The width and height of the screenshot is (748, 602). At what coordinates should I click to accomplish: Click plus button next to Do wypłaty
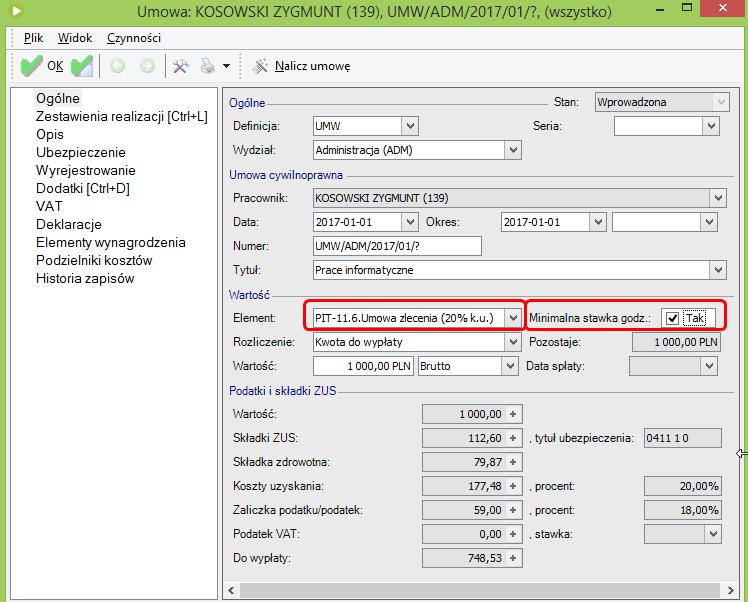(513, 558)
